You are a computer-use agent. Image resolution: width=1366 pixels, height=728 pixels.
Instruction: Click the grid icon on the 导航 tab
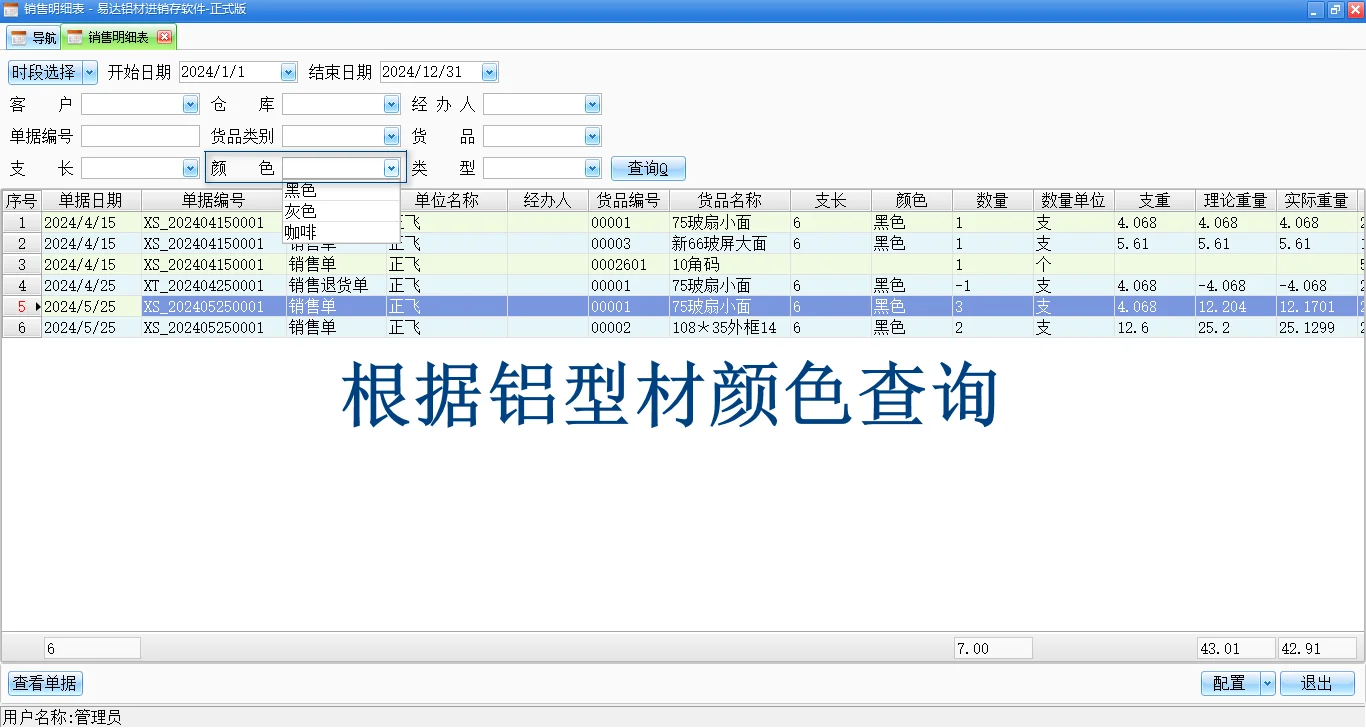point(18,37)
